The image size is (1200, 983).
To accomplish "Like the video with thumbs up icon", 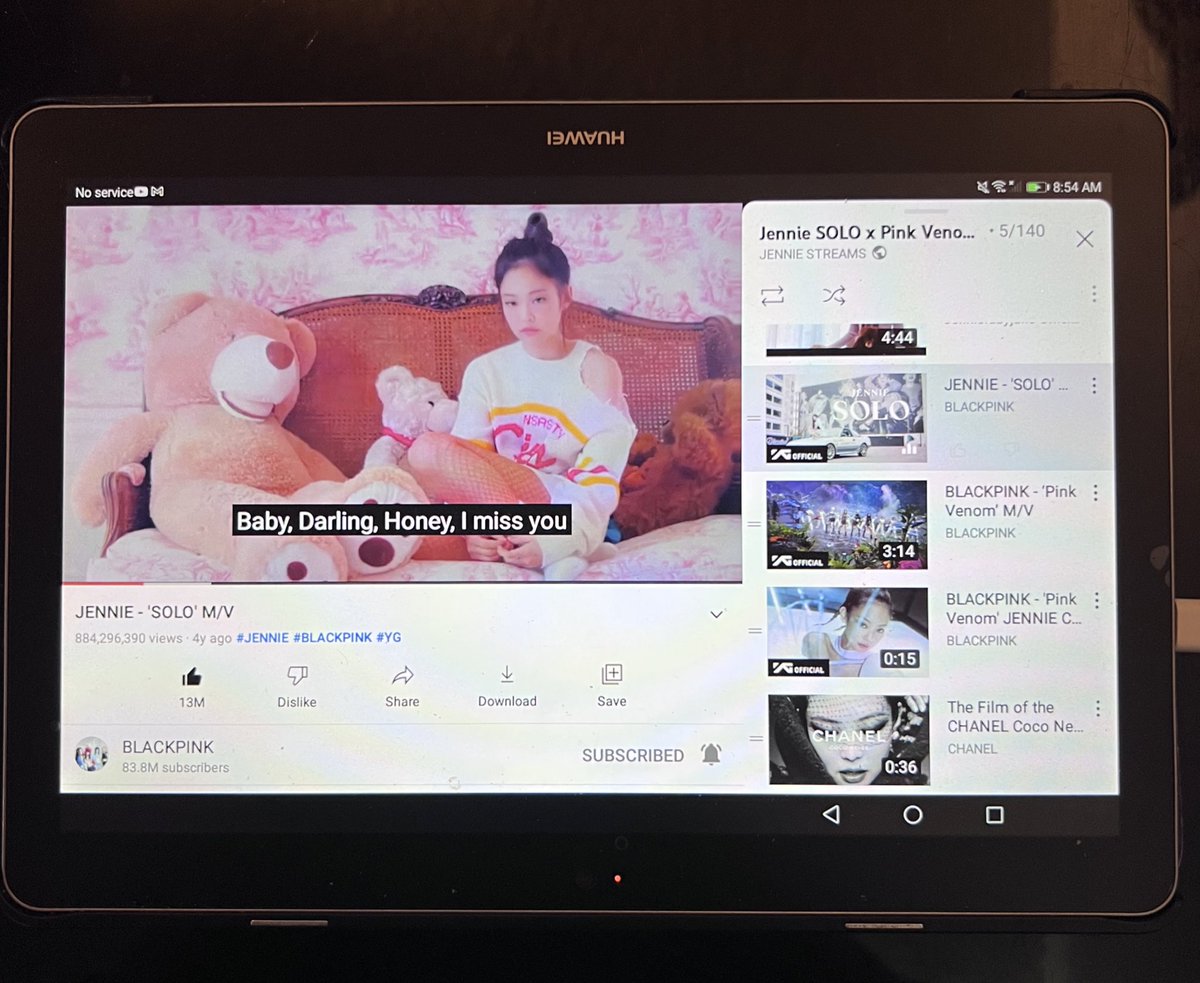I will (x=191, y=677).
